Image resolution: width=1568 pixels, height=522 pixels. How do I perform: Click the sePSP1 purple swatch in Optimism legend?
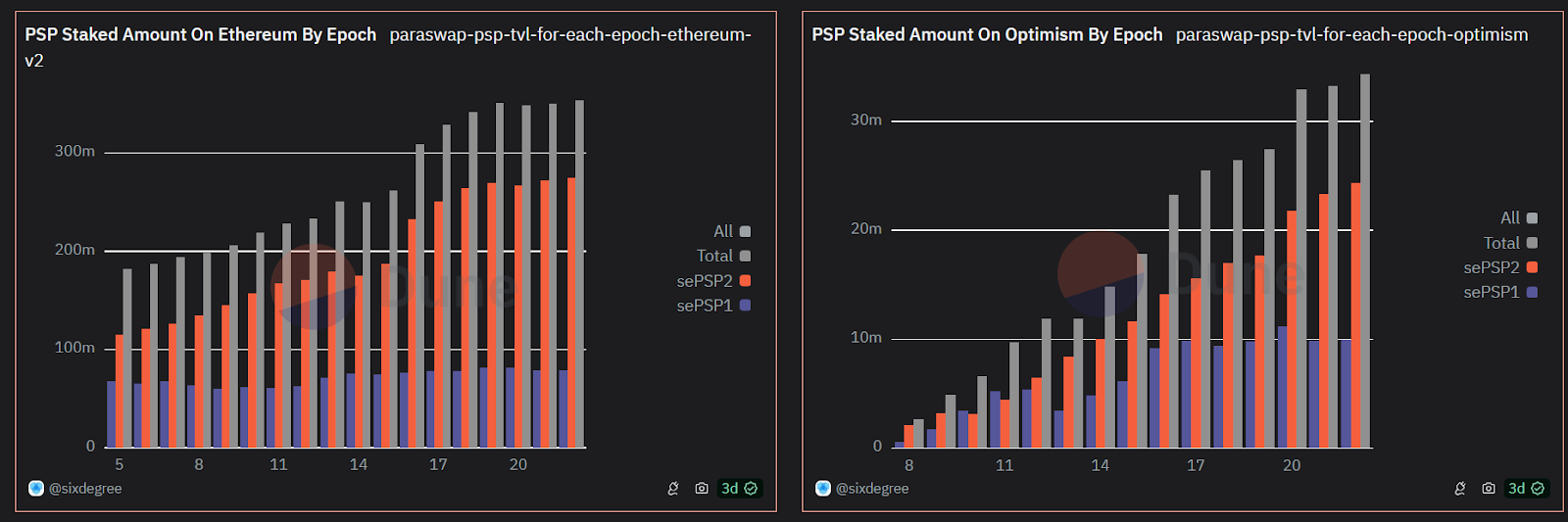click(x=1532, y=292)
